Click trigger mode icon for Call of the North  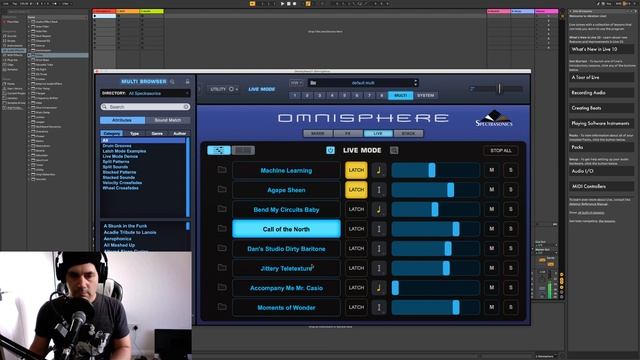[379, 229]
